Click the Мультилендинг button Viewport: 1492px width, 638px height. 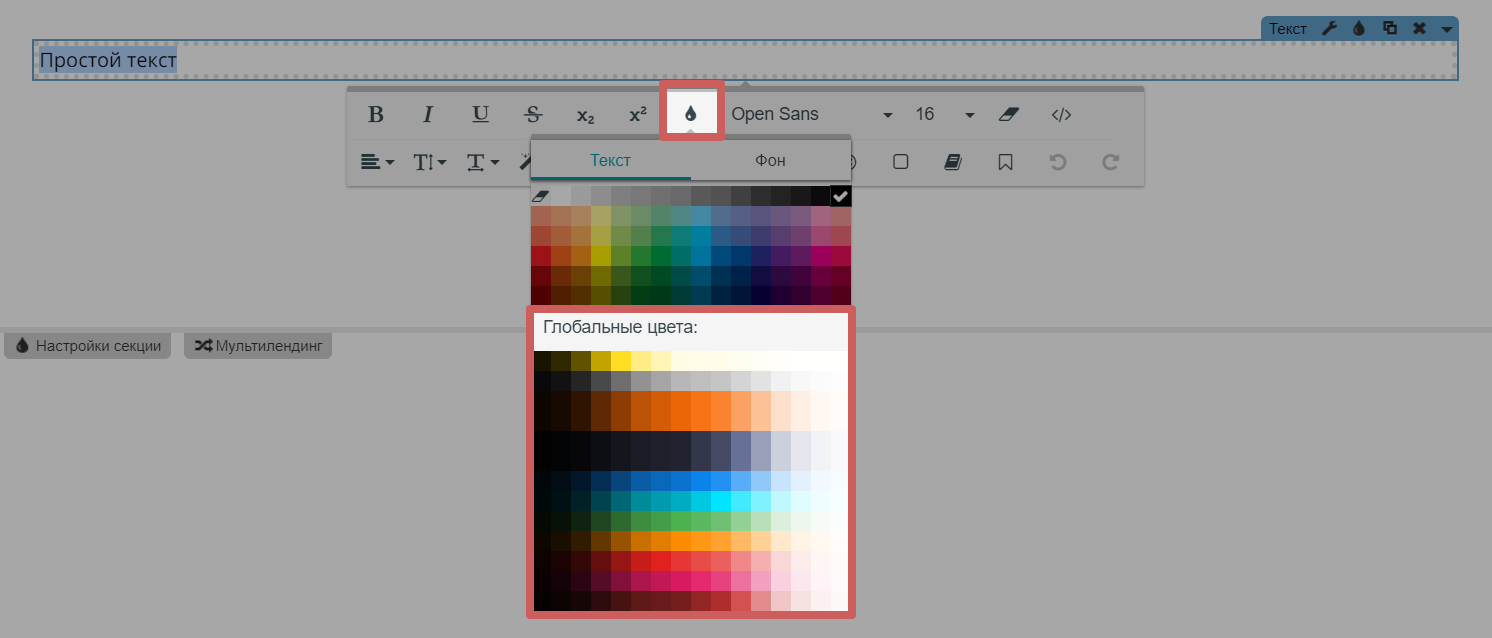pyautogui.click(x=258, y=346)
